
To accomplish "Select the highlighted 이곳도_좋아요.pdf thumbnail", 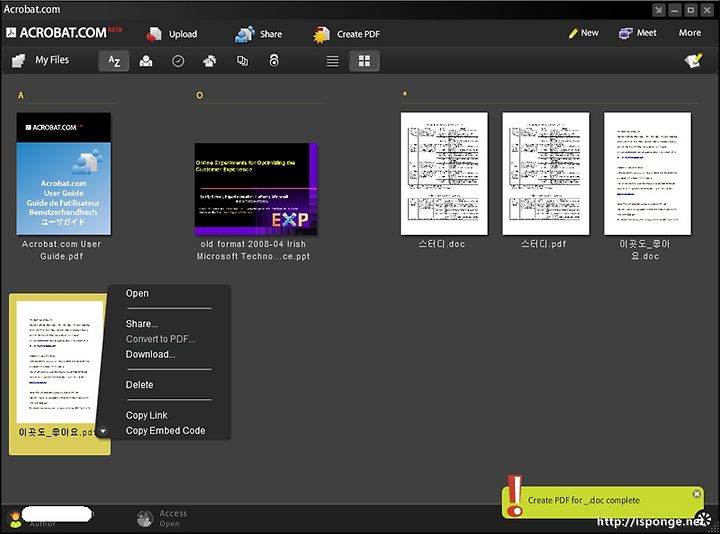I will [58, 362].
